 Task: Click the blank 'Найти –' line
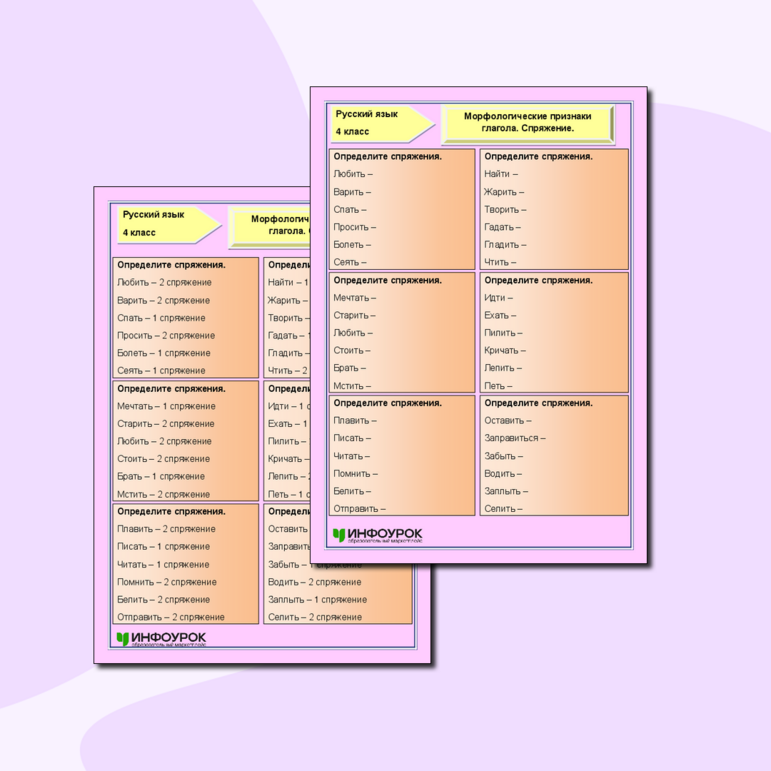click(501, 174)
